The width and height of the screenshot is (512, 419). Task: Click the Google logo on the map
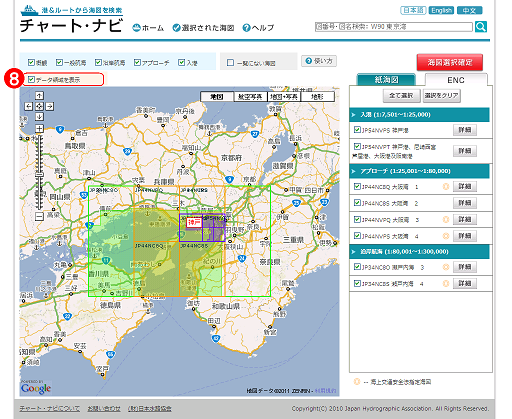36,388
